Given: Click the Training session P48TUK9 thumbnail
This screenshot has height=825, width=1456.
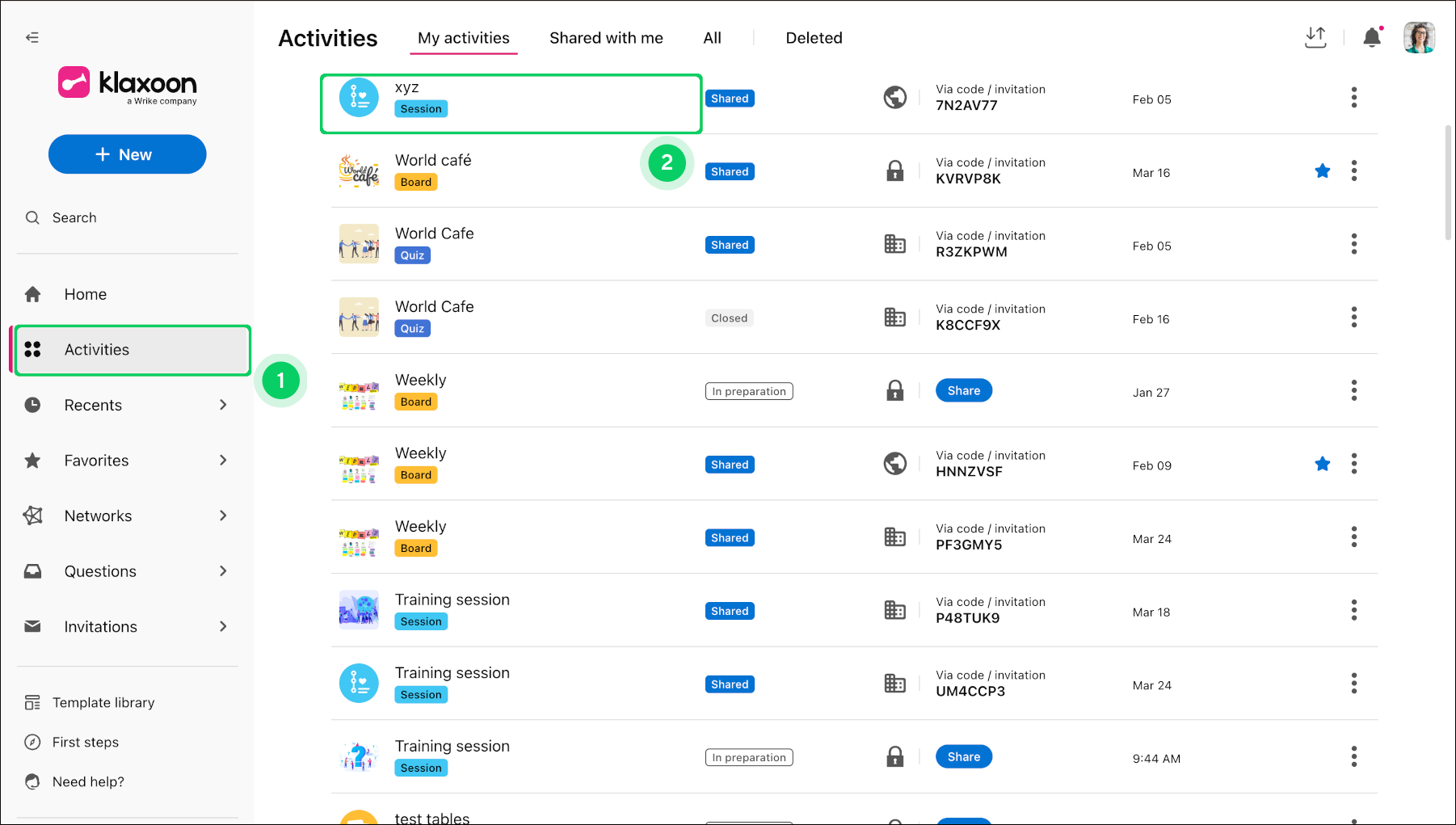Looking at the screenshot, I should point(359,610).
